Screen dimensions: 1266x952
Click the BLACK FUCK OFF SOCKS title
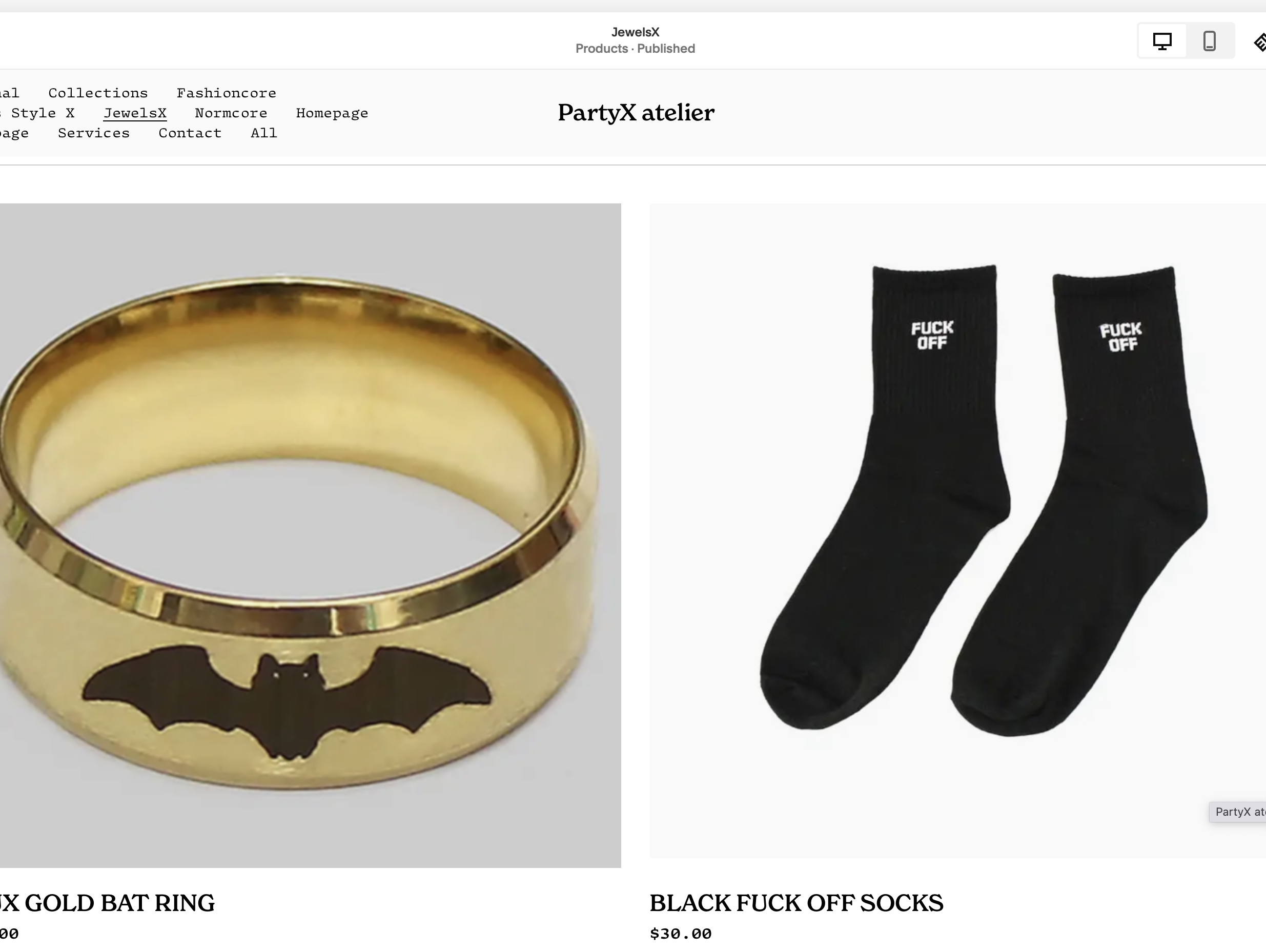[796, 903]
